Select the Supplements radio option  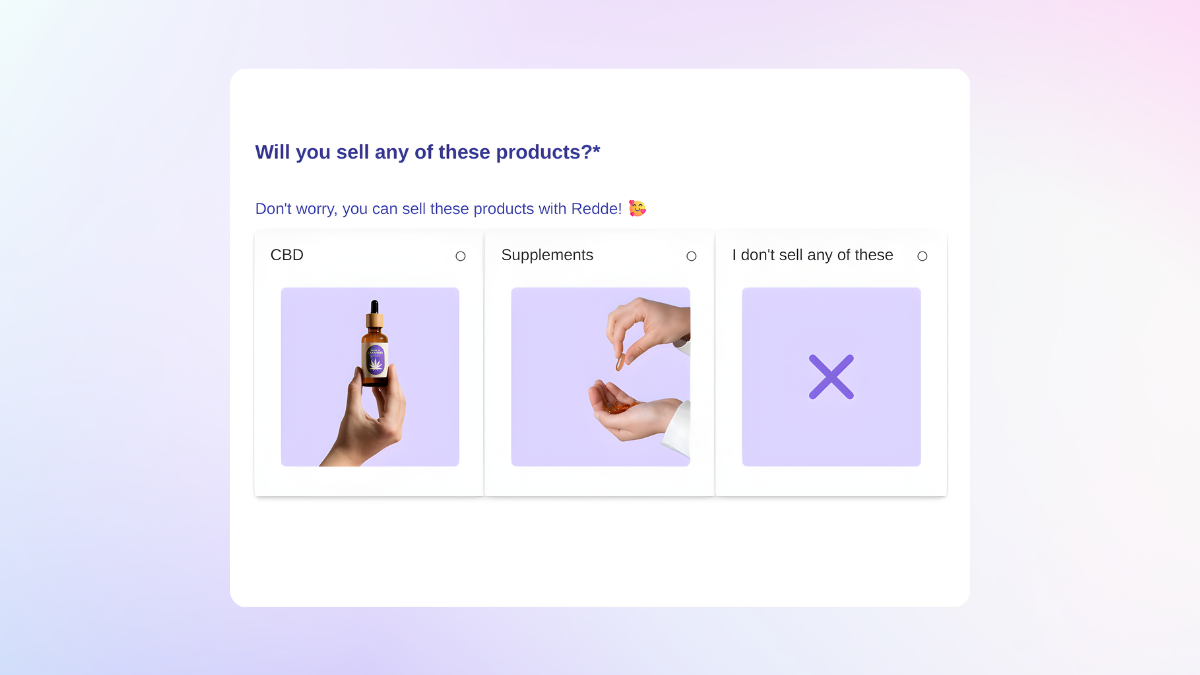(x=691, y=256)
